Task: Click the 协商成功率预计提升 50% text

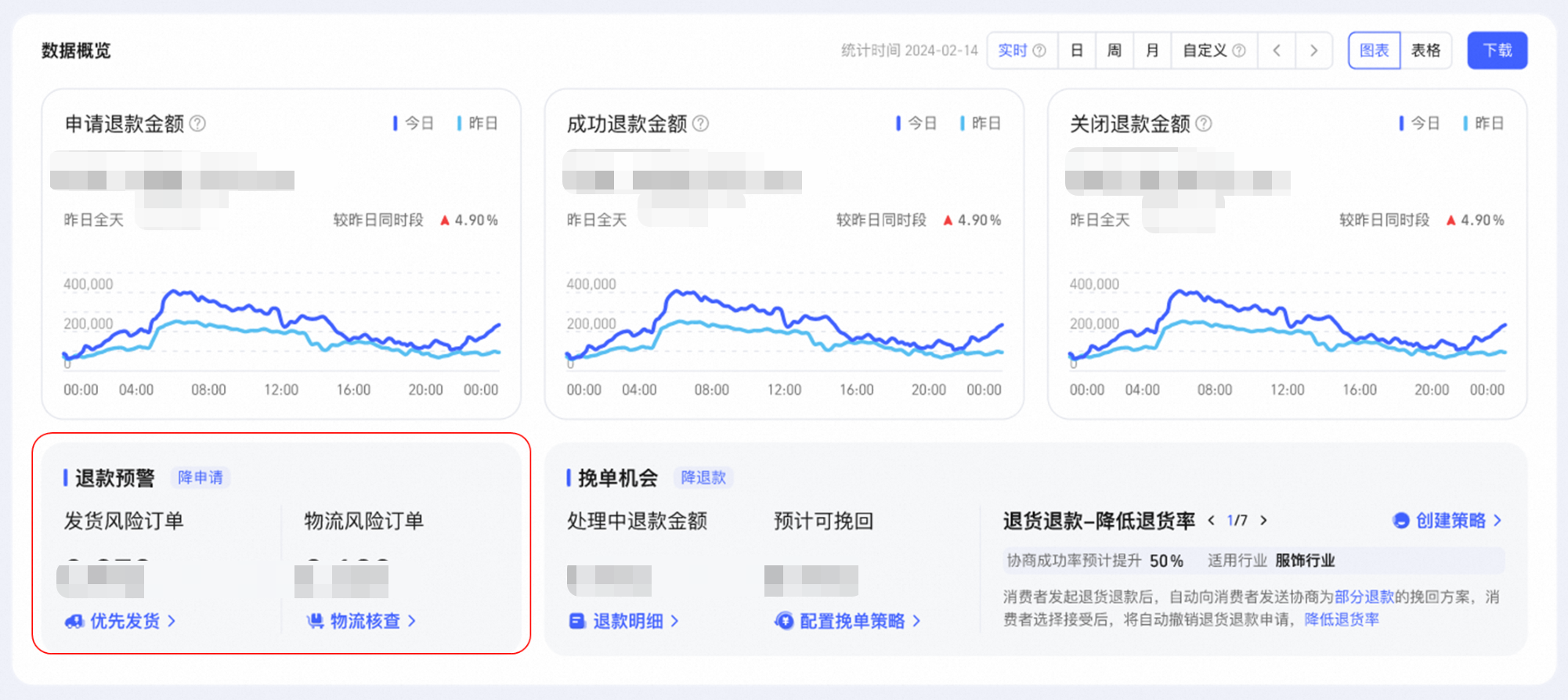Action: pyautogui.click(x=1095, y=561)
